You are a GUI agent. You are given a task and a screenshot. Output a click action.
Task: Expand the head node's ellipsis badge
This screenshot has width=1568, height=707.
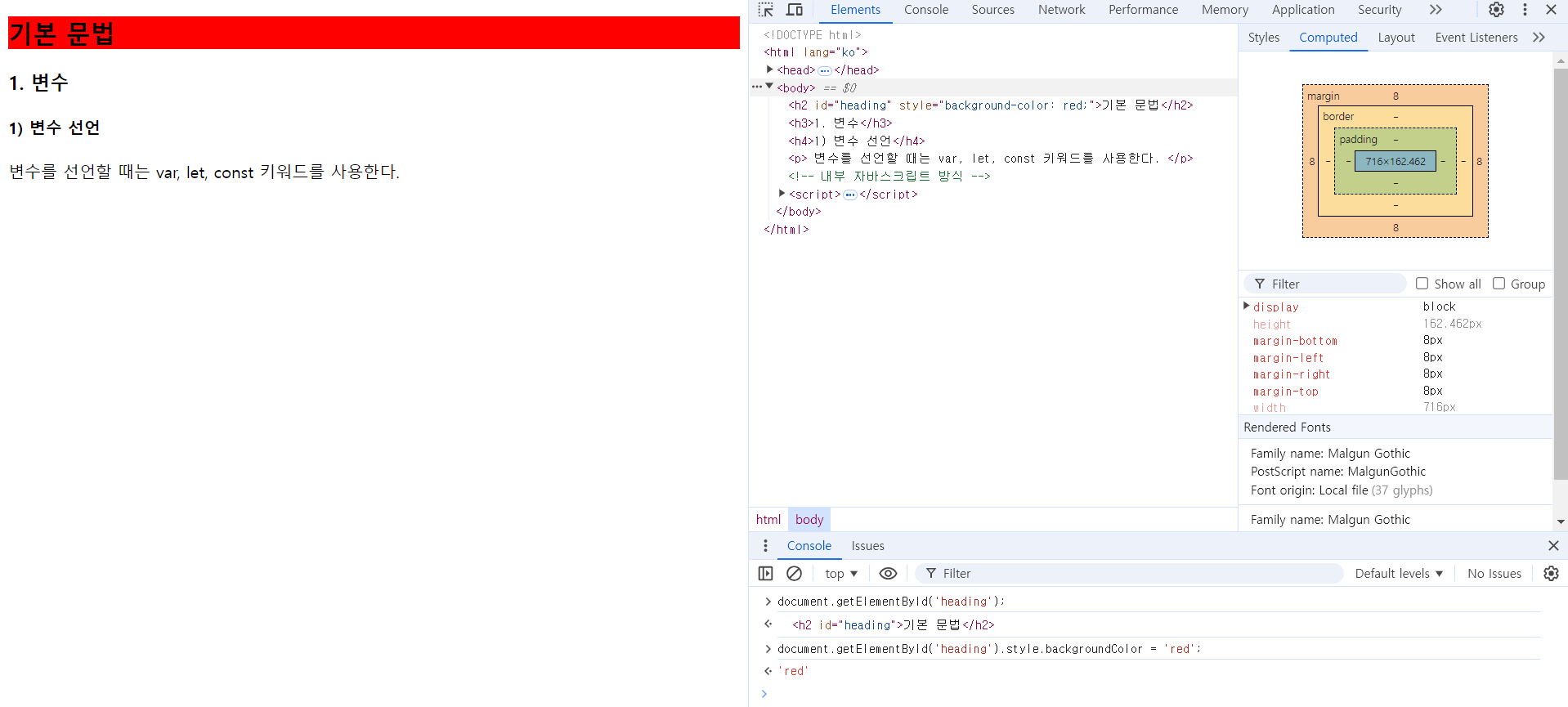click(825, 71)
